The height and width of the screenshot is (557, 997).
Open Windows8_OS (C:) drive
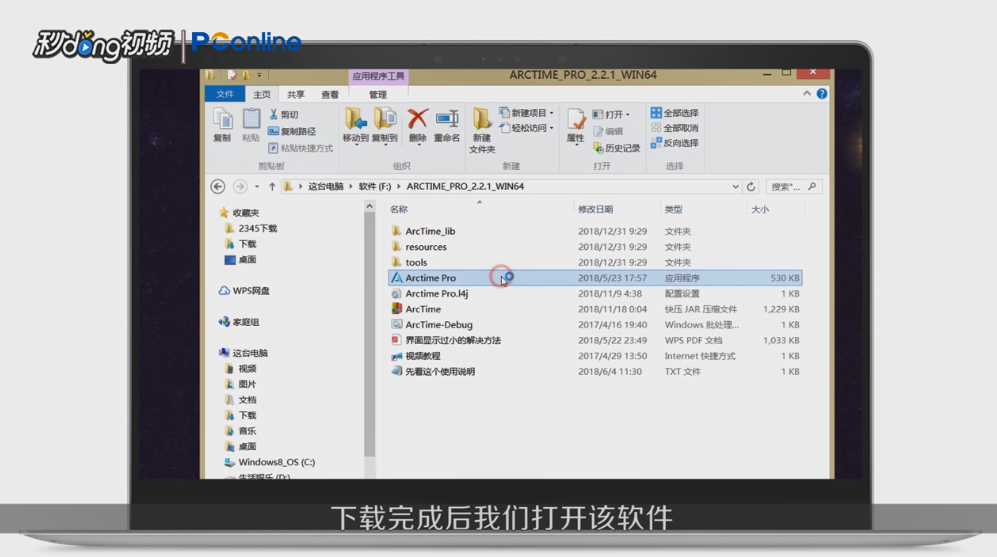pos(270,462)
